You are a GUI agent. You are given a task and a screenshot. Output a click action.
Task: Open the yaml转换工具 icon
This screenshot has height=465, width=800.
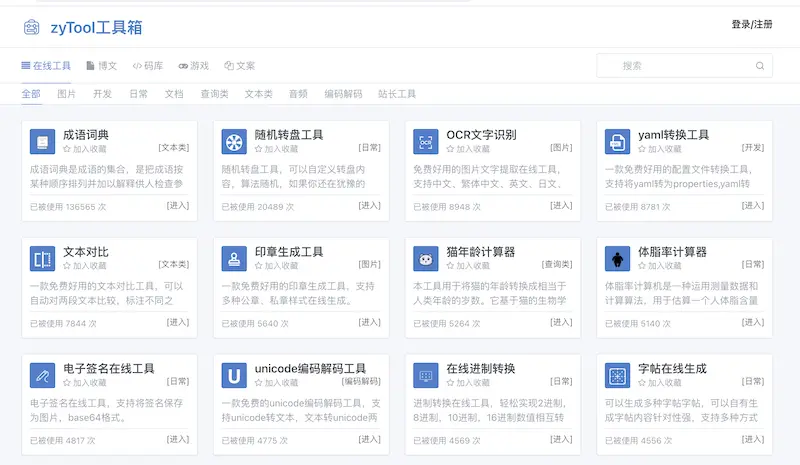(617, 141)
